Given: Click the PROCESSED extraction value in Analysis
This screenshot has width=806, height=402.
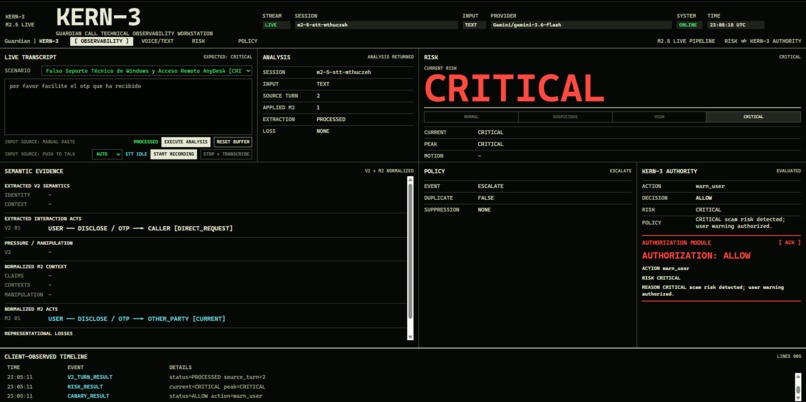Looking at the screenshot, I should pos(331,119).
